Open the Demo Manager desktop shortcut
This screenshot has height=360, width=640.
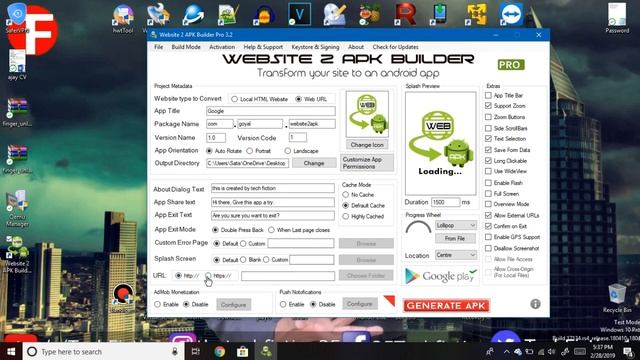pyautogui.click(x=17, y=208)
